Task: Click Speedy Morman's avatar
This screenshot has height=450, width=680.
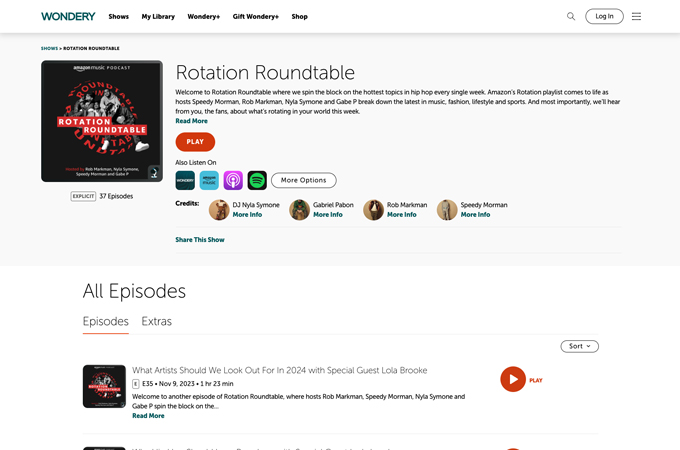Action: (x=447, y=210)
